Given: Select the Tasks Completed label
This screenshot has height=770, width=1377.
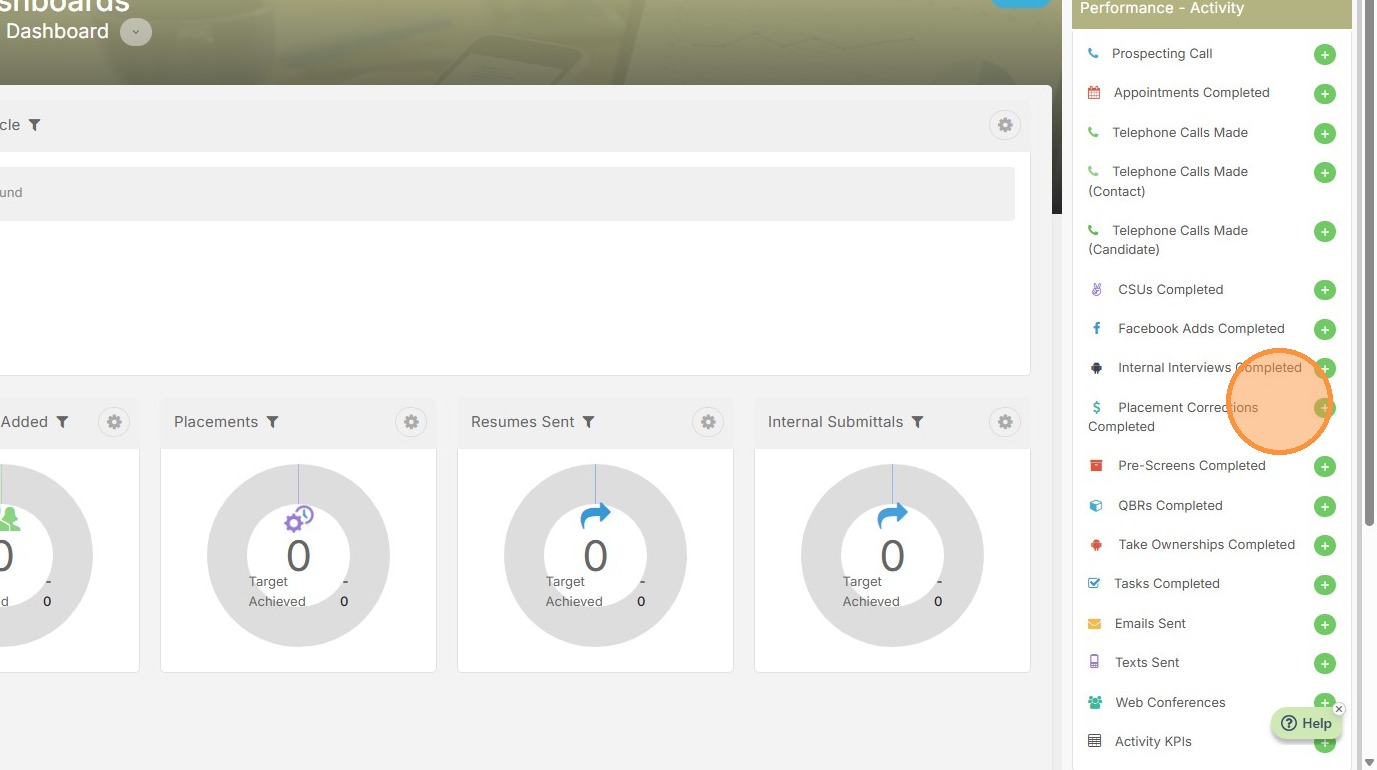Looking at the screenshot, I should coord(1167,584).
